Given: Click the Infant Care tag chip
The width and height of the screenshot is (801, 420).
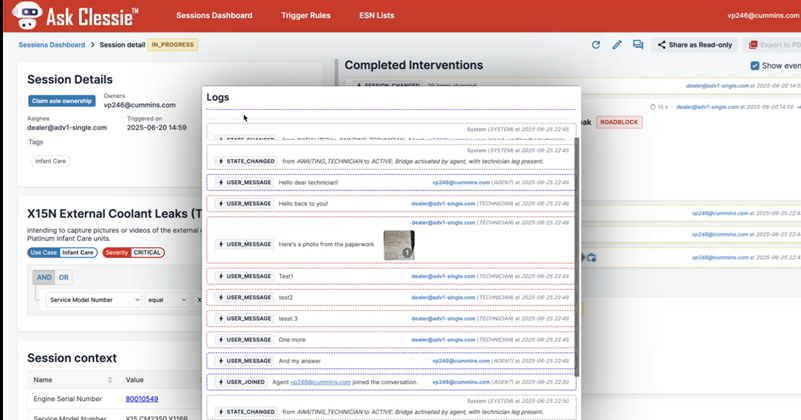Looking at the screenshot, I should [51, 161].
